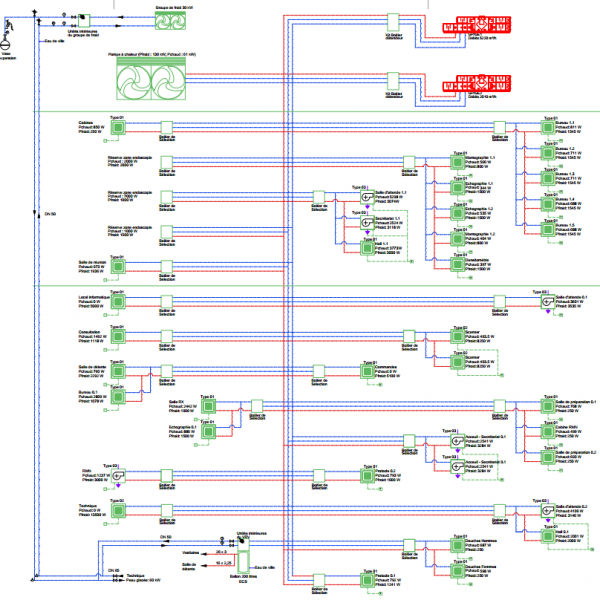Click the Salle de détente unit
The image size is (600, 600).
point(117,371)
